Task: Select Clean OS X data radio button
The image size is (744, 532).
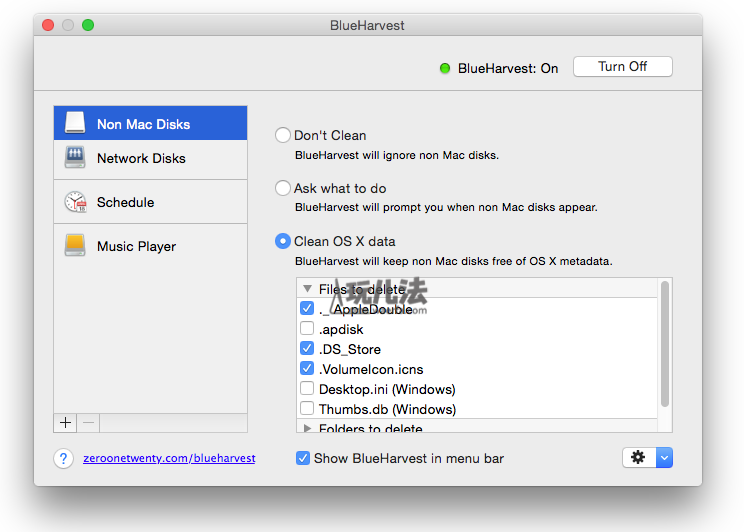Action: coord(283,241)
